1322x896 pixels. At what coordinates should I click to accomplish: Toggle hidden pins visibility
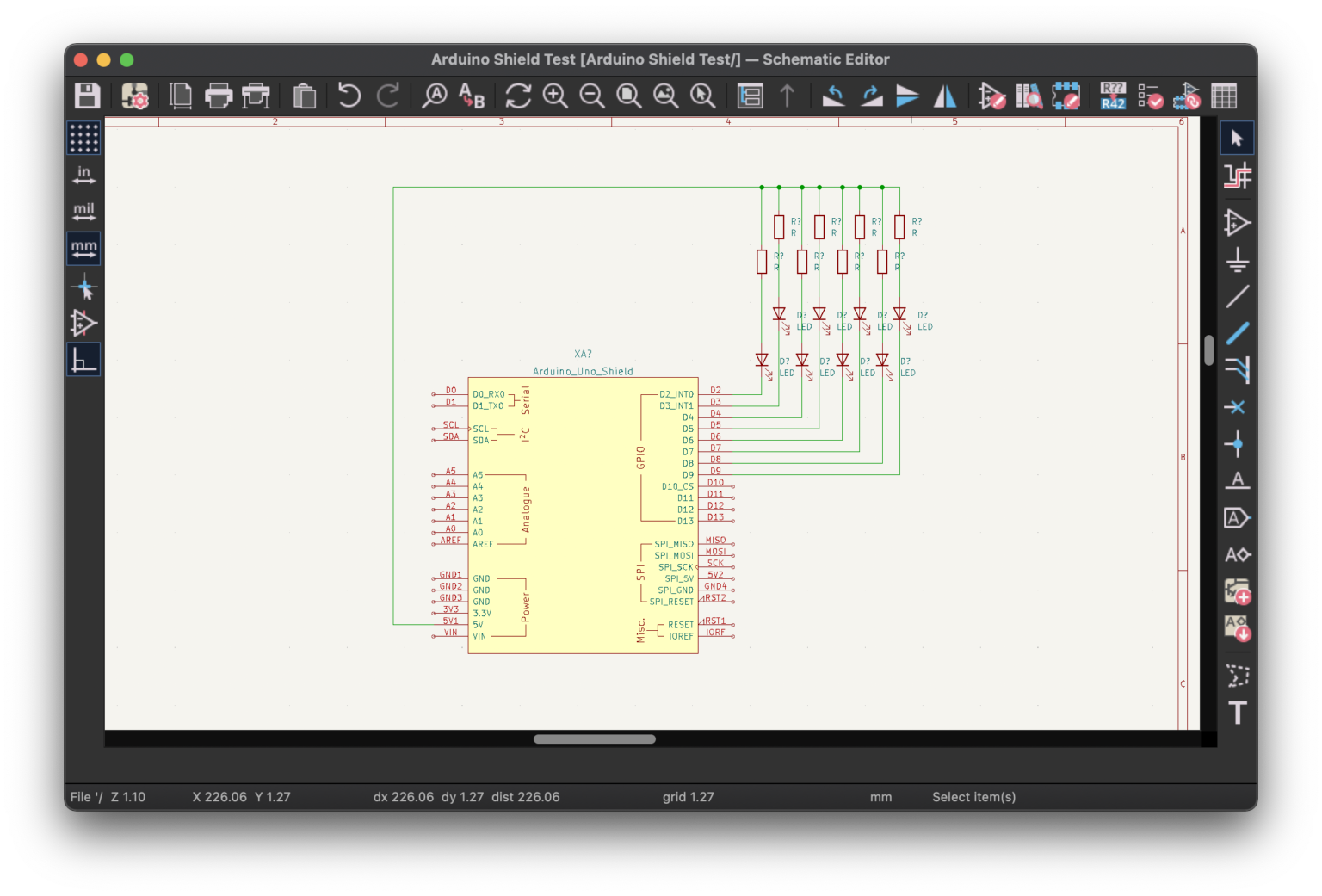[83, 323]
